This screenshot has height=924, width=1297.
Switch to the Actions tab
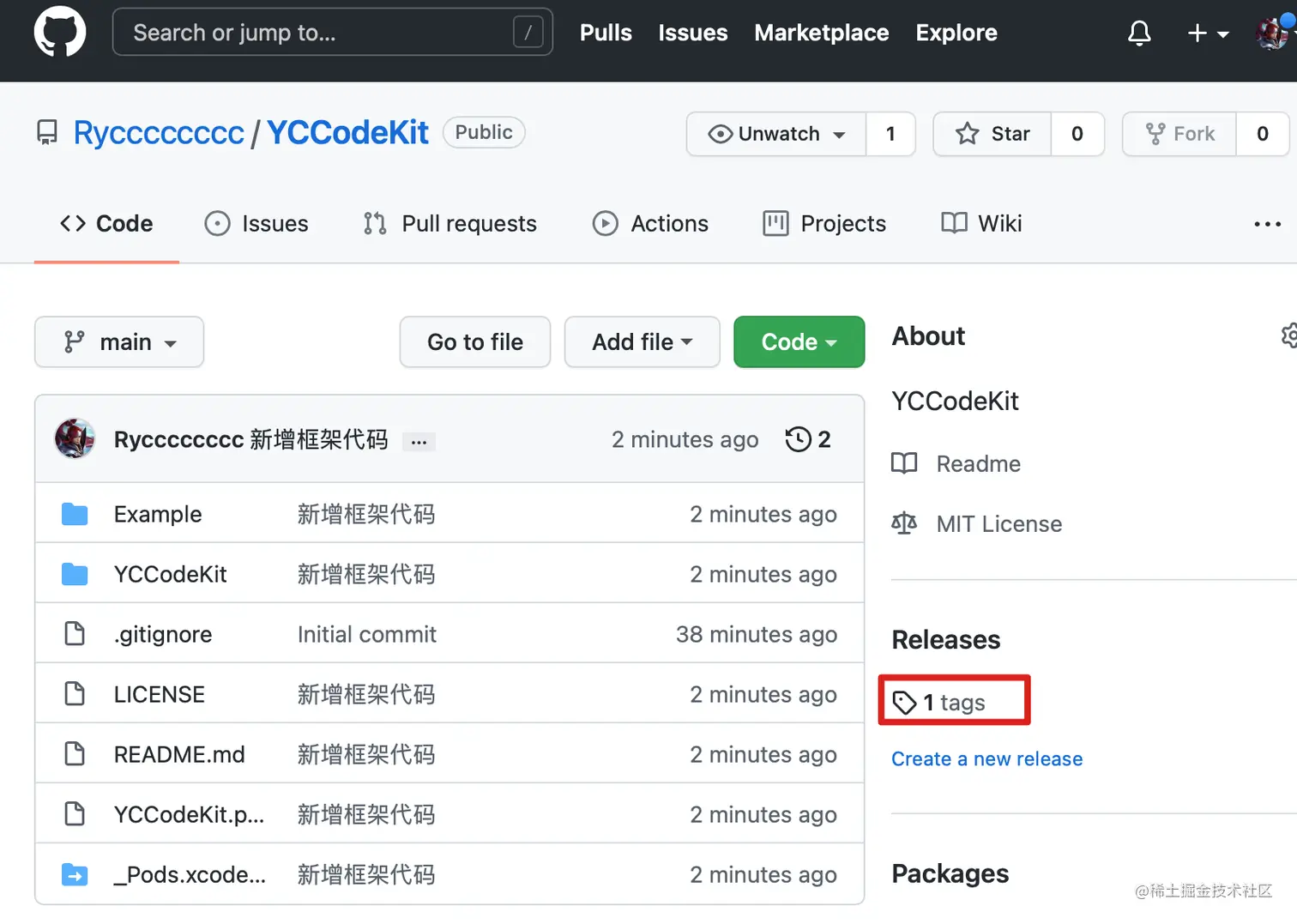650,224
